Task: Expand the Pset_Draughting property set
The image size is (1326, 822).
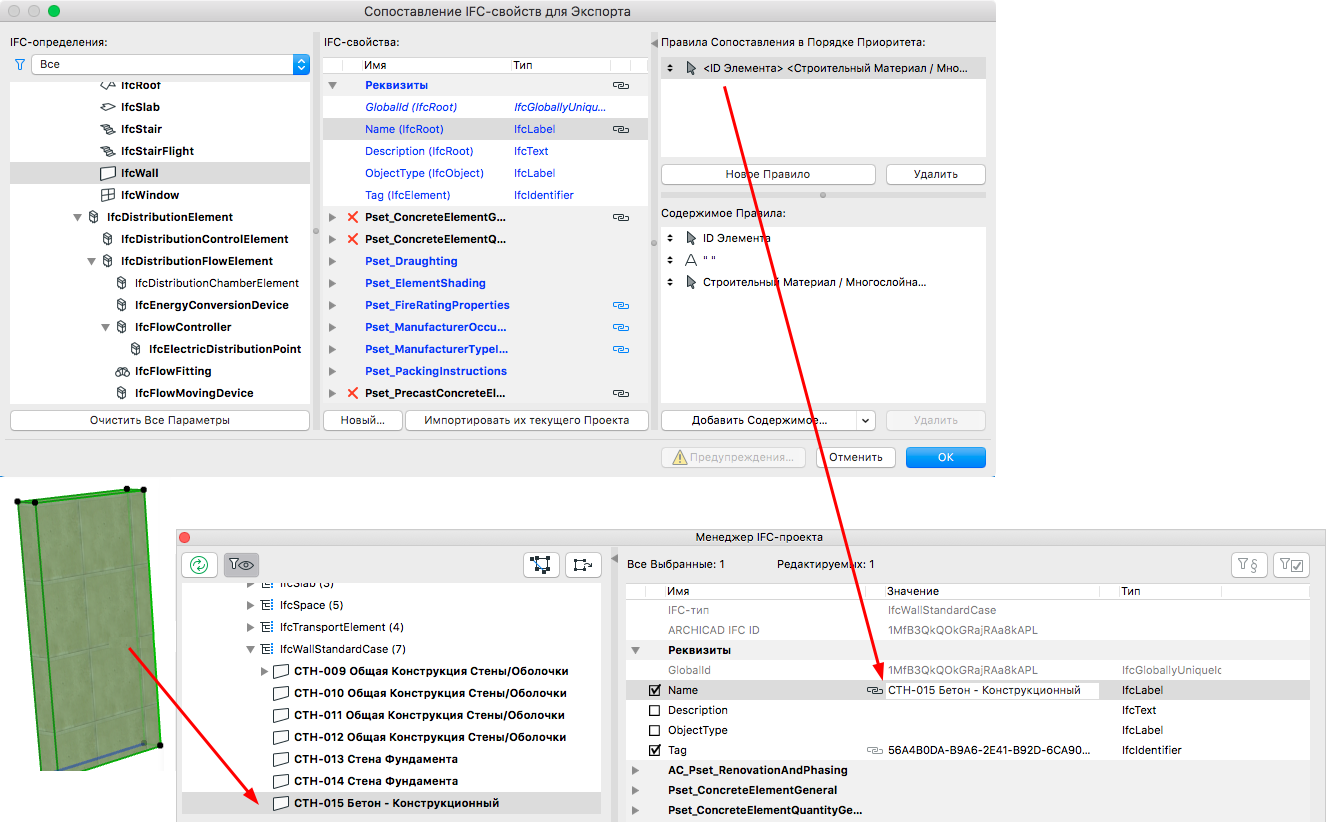Action: point(333,261)
